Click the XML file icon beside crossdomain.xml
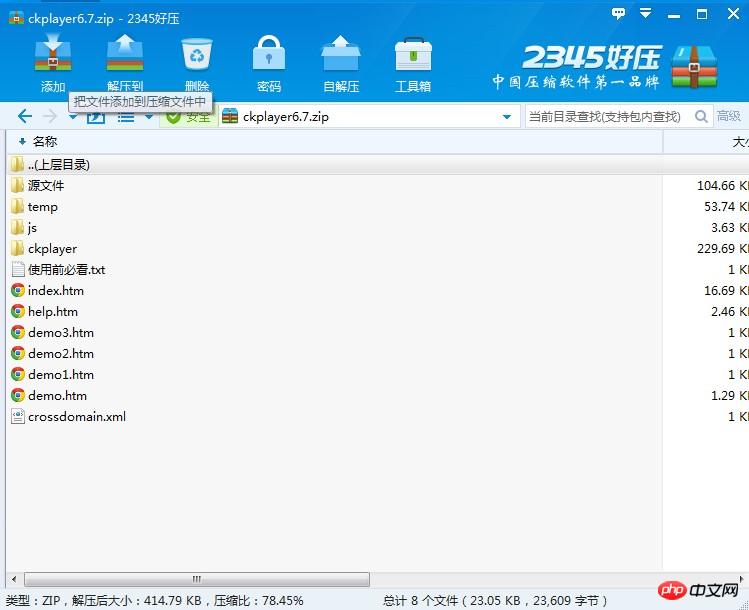 tap(18, 417)
